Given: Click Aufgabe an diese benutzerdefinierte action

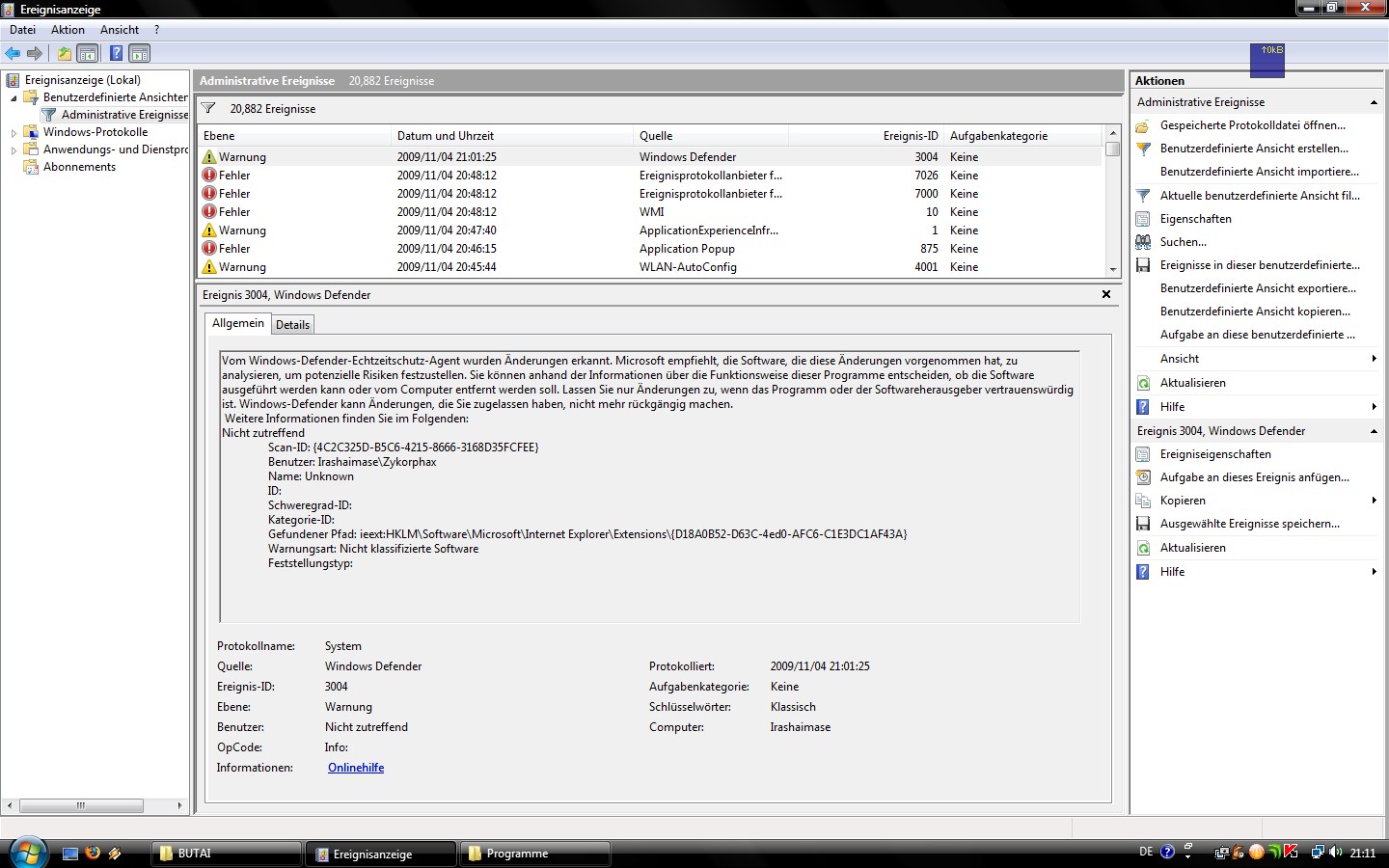Looking at the screenshot, I should (1257, 335).
